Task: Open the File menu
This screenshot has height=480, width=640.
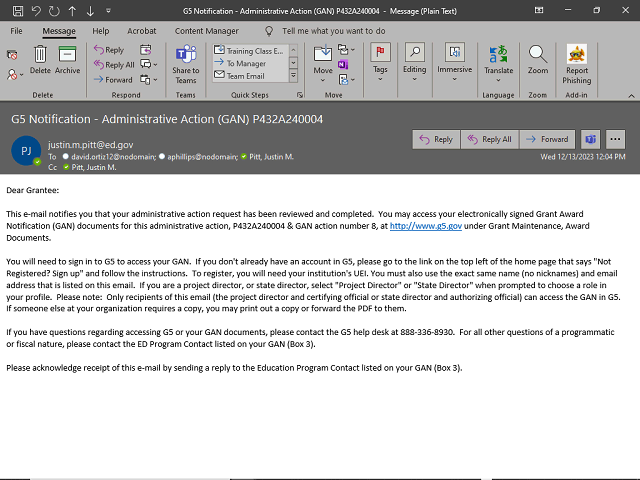Action: [16, 31]
